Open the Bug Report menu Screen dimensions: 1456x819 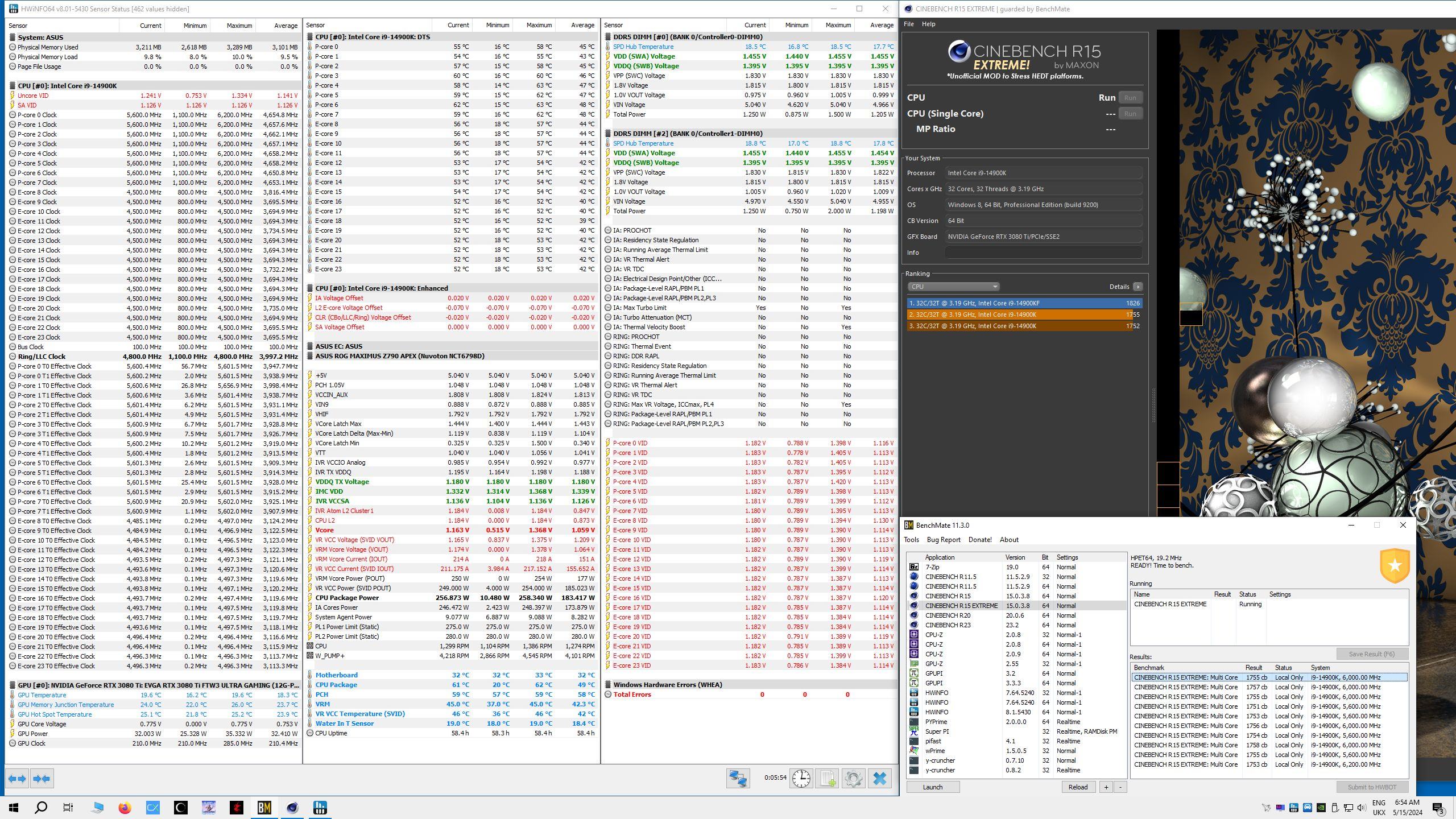click(x=944, y=540)
